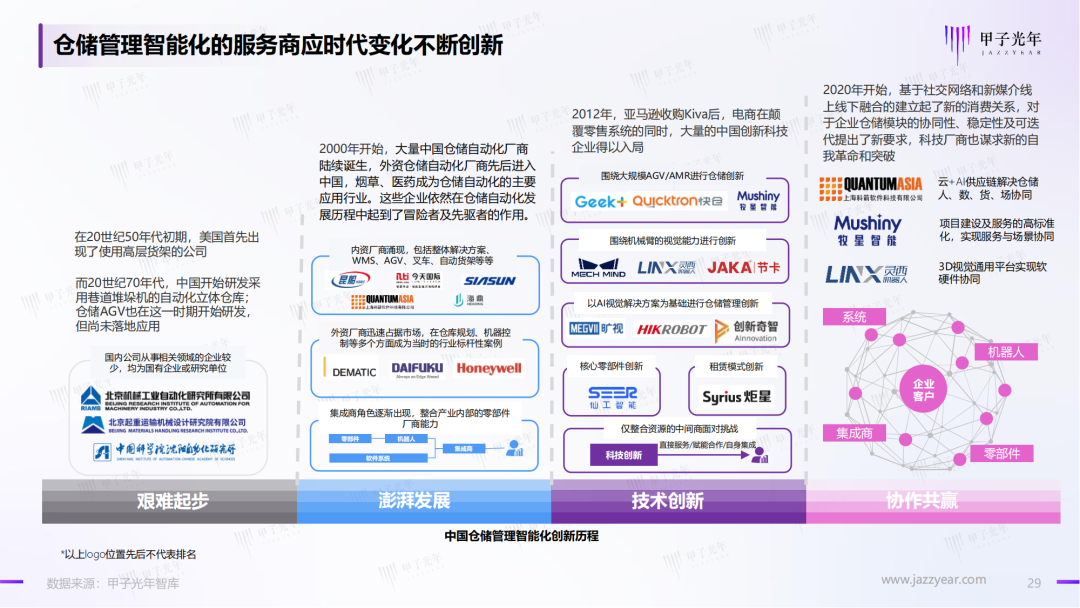Click the footnote *以上logo位置先后不代表排名

tap(128, 554)
